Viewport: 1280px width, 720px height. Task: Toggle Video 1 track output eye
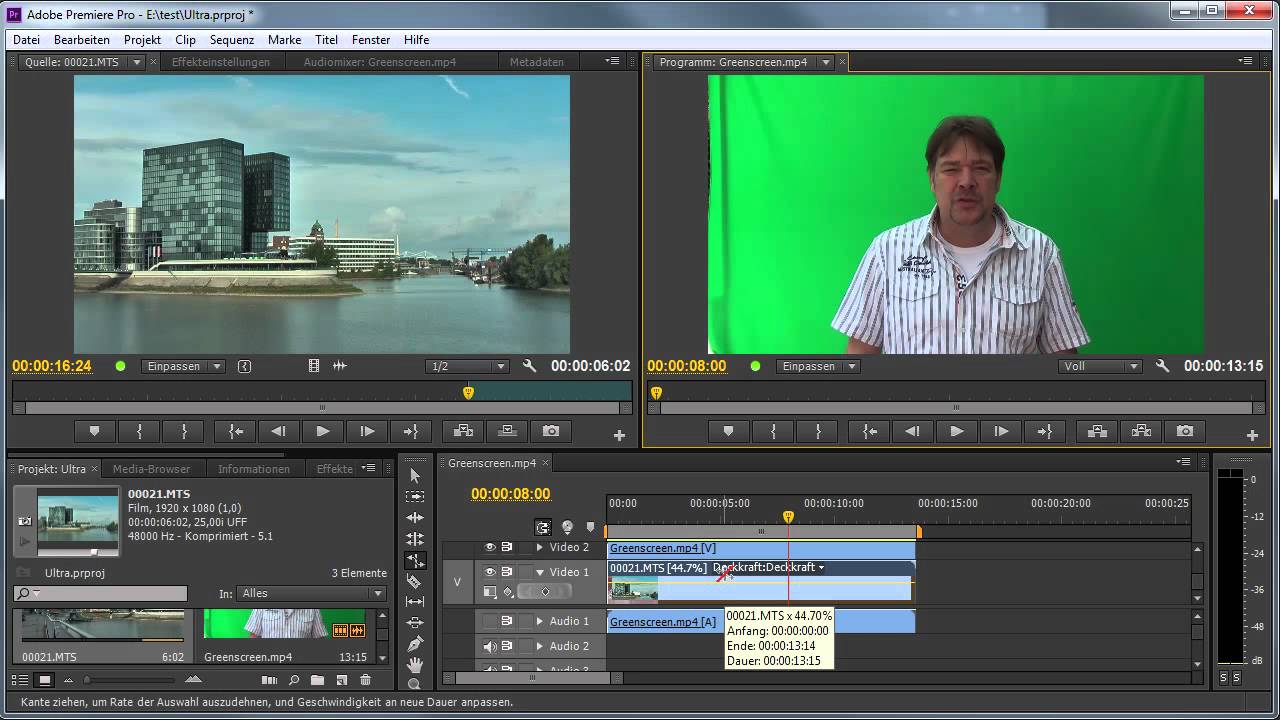490,572
